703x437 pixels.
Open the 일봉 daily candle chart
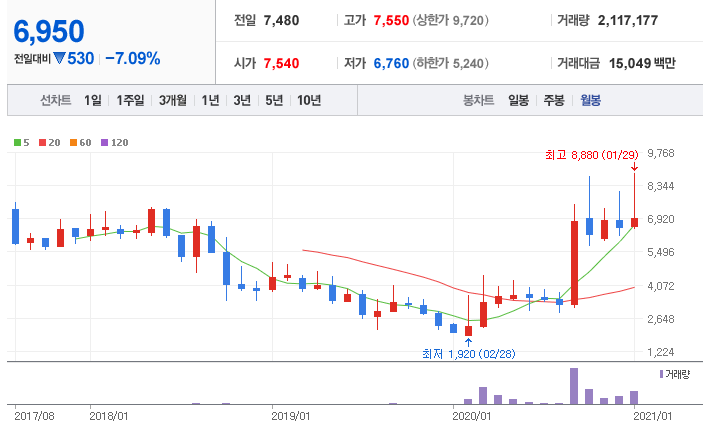(x=518, y=100)
